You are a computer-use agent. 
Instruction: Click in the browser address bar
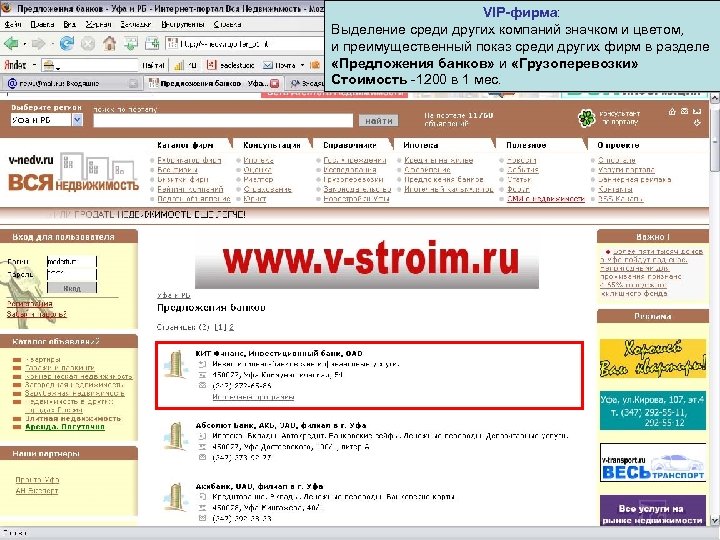click(x=245, y=44)
